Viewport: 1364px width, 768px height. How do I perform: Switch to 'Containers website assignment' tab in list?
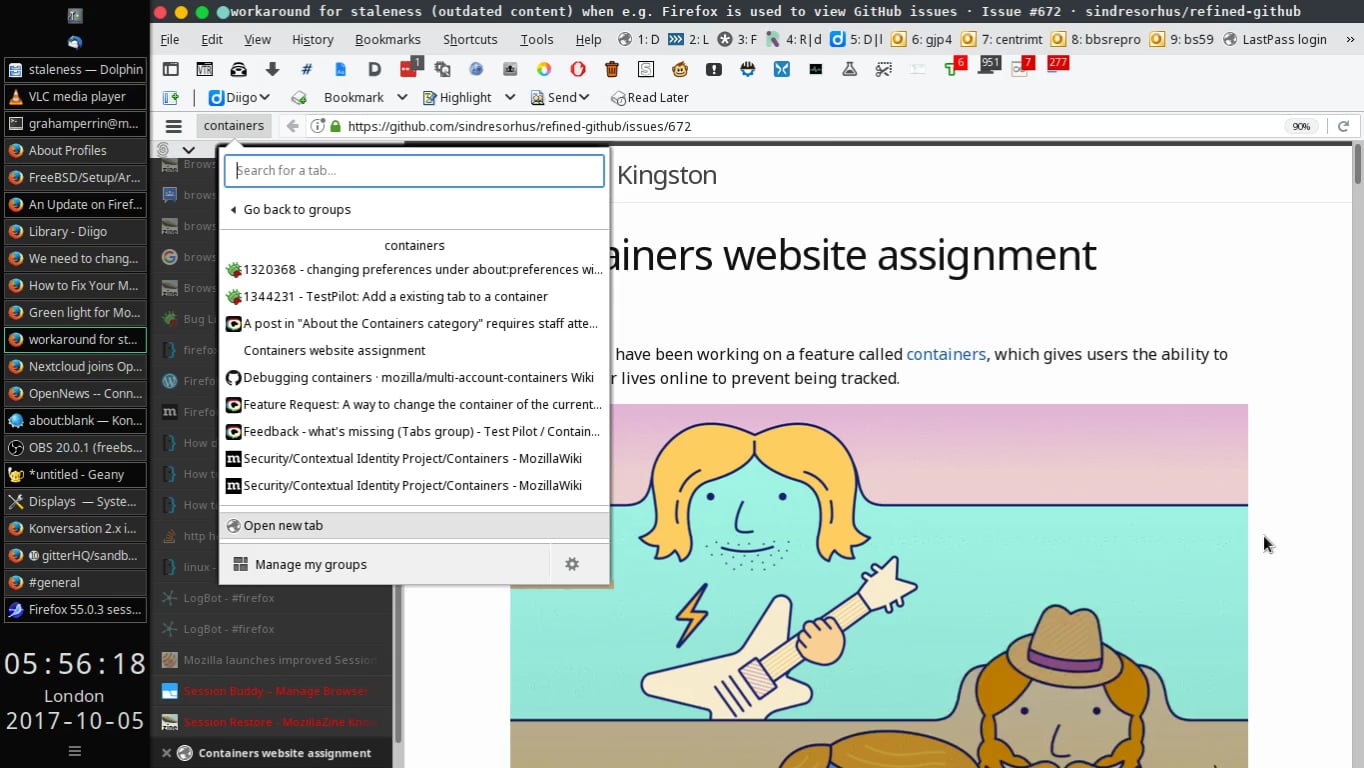tap(414, 350)
